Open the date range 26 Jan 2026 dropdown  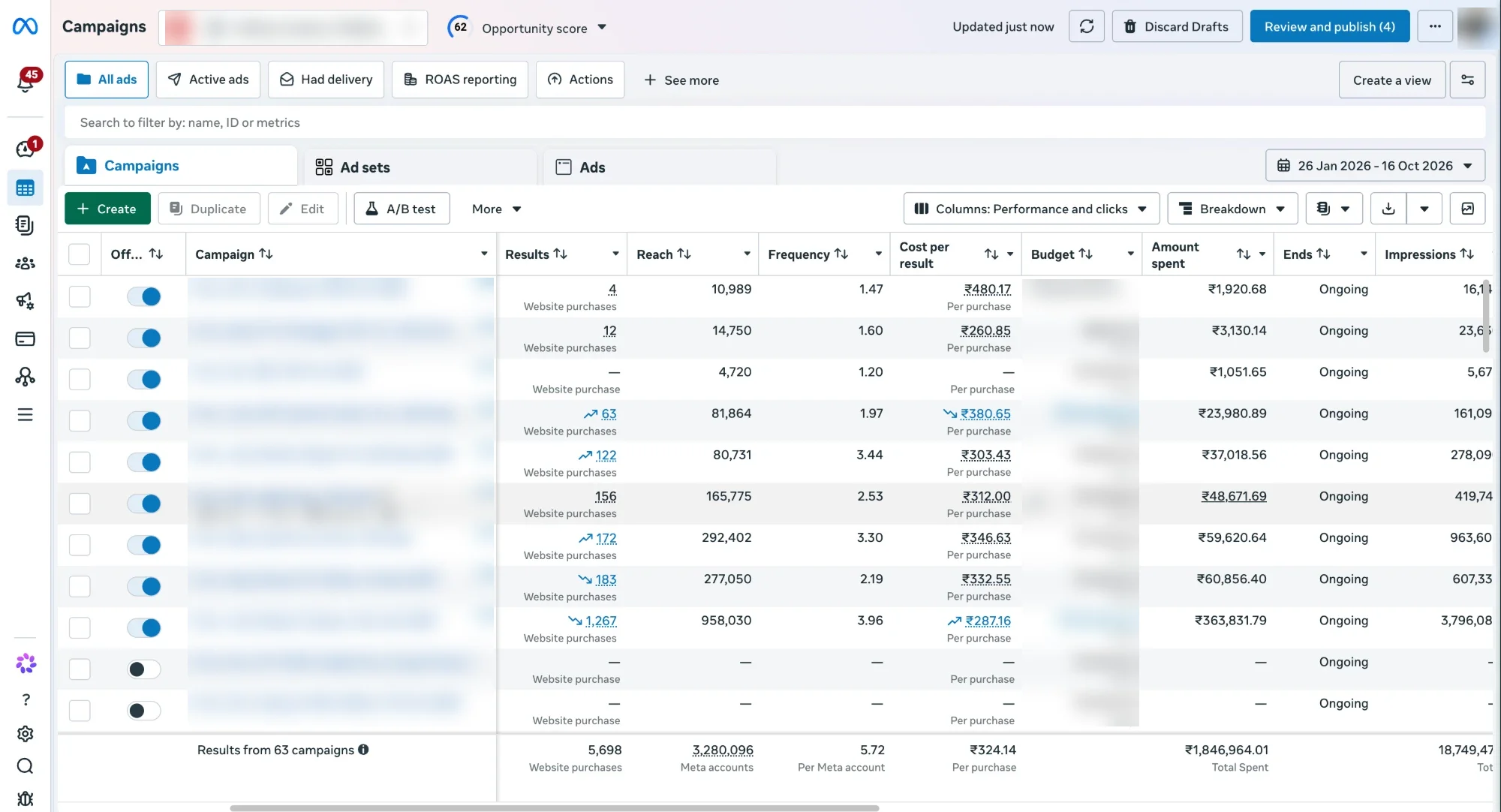click(1375, 166)
